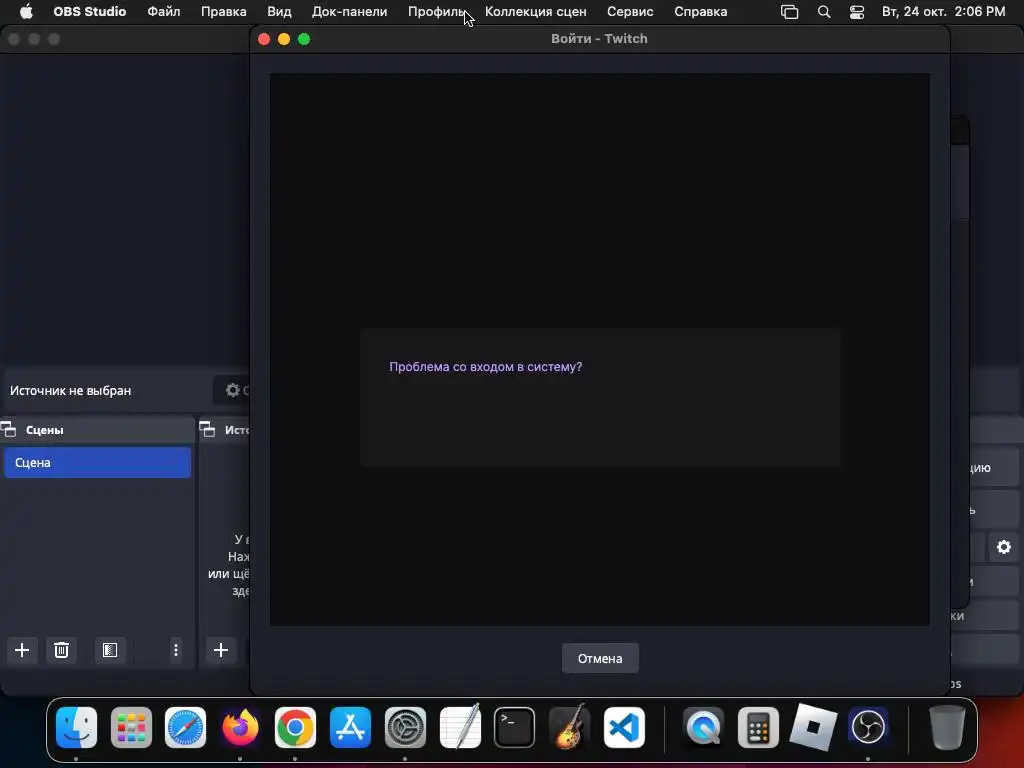The height and width of the screenshot is (768, 1024).
Task: Open the Scenes panel three-dot menu
Action: pos(176,650)
